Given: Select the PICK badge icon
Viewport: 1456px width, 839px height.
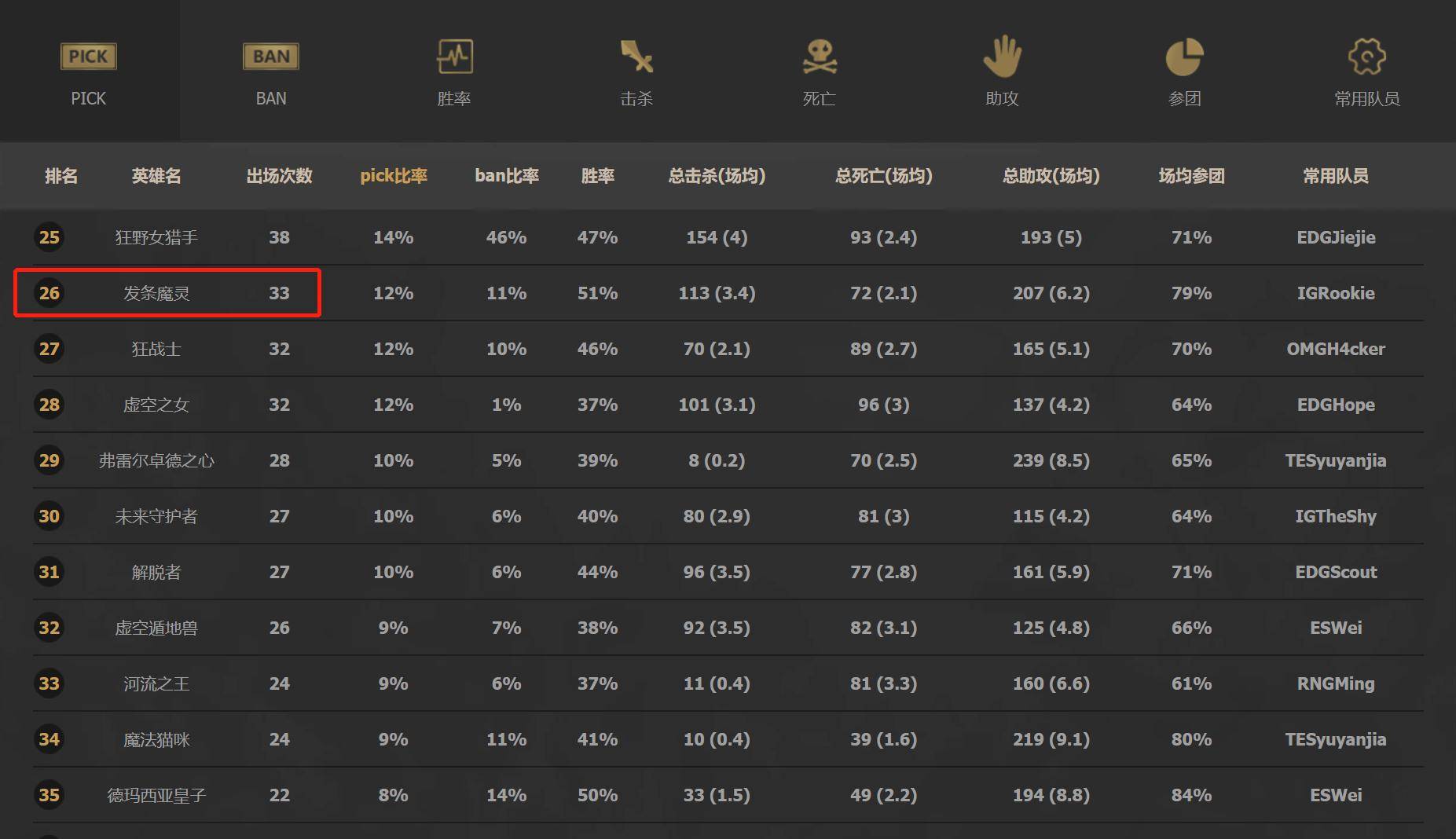Looking at the screenshot, I should [x=88, y=56].
